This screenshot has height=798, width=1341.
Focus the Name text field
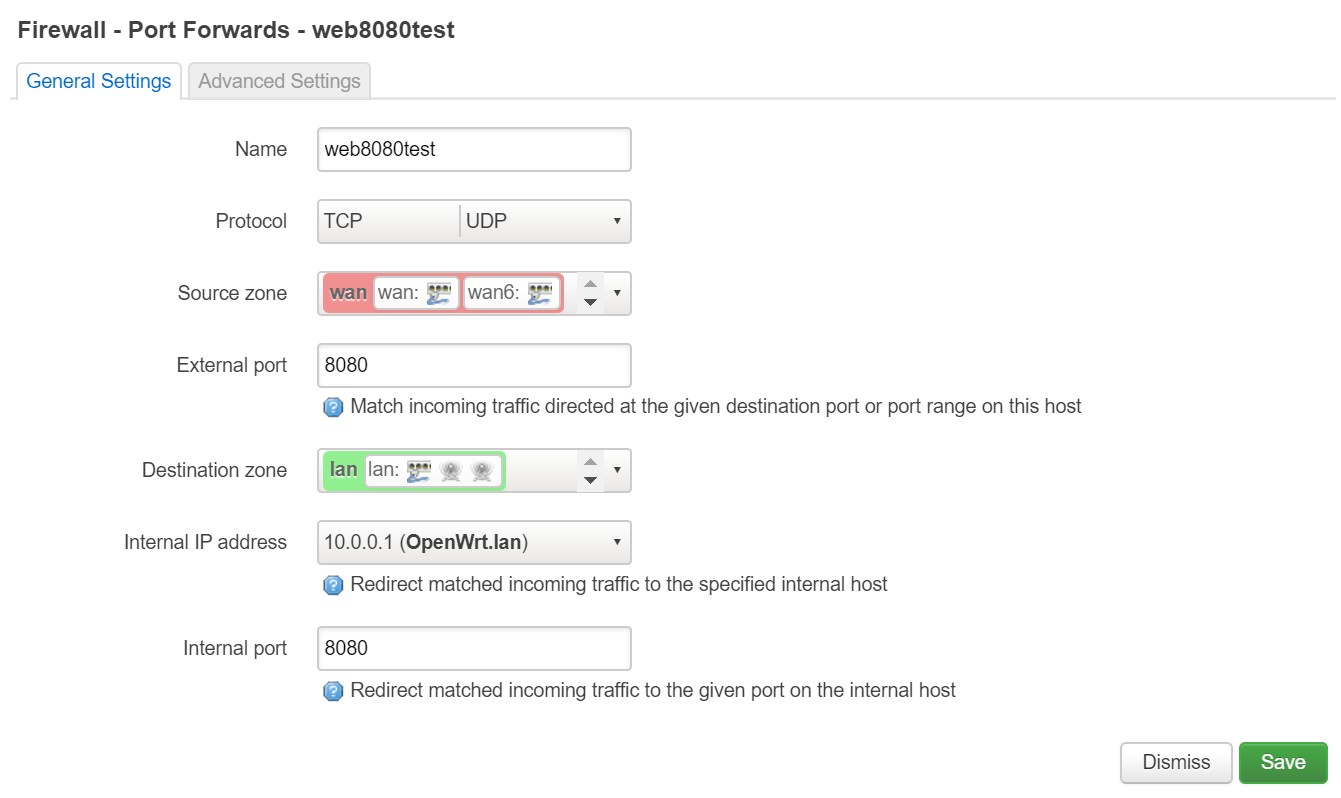[x=474, y=150]
